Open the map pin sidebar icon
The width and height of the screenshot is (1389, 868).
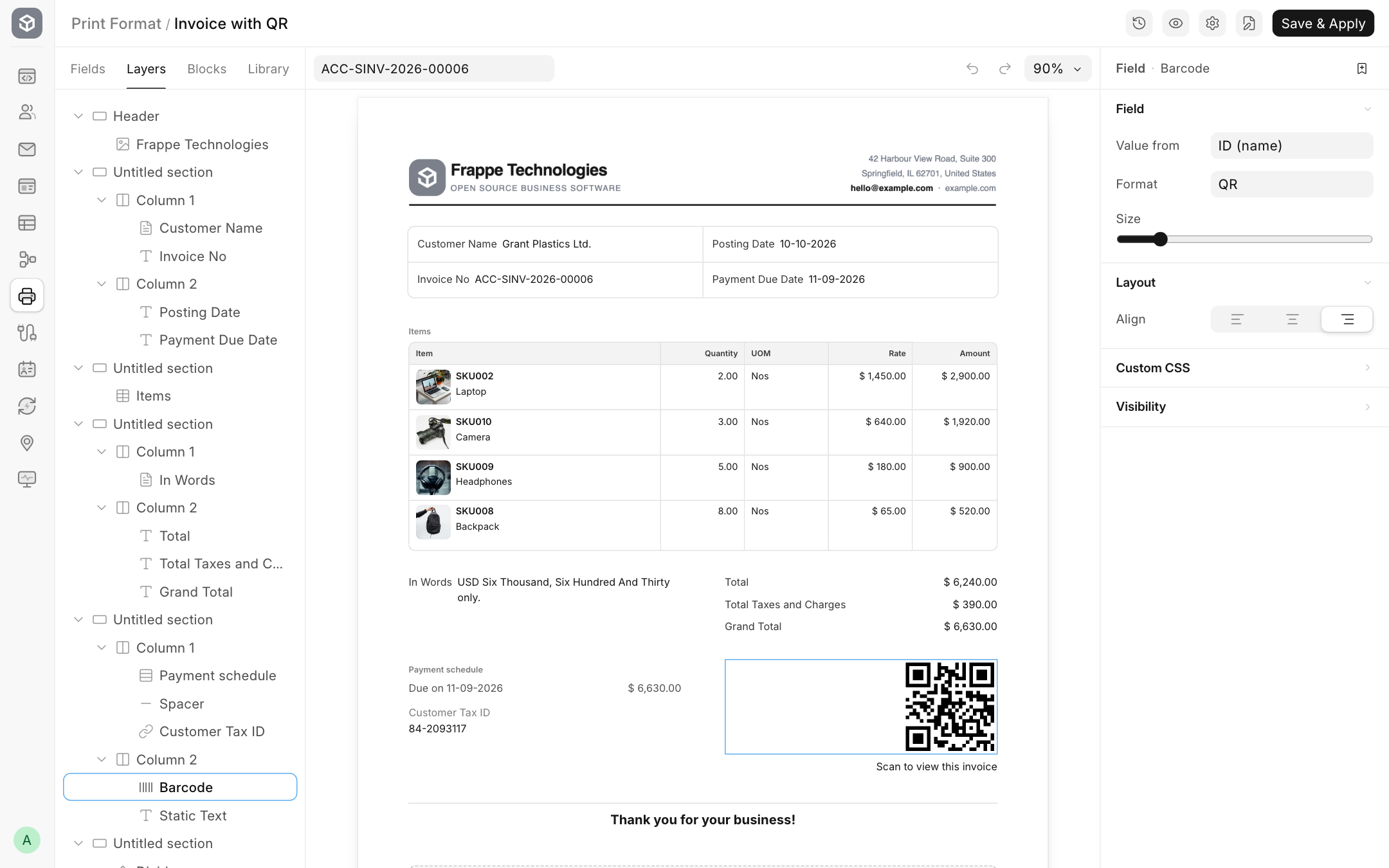(27, 442)
